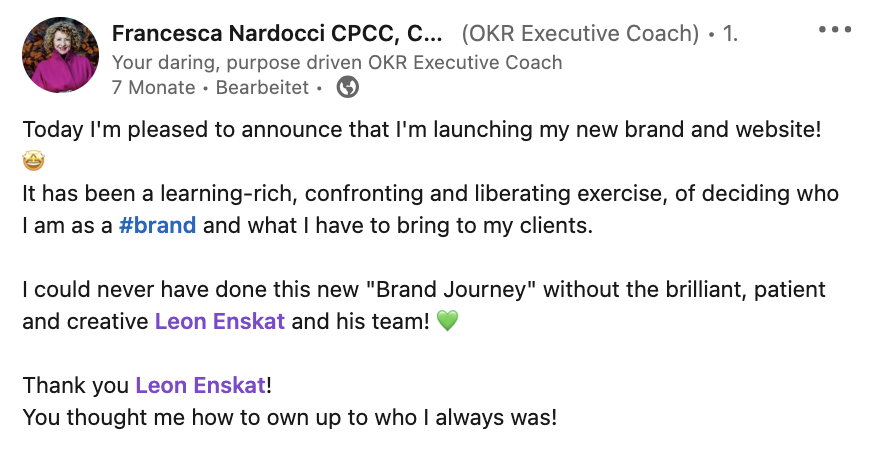Click the 'and what I have to bring' text

pos(397,225)
